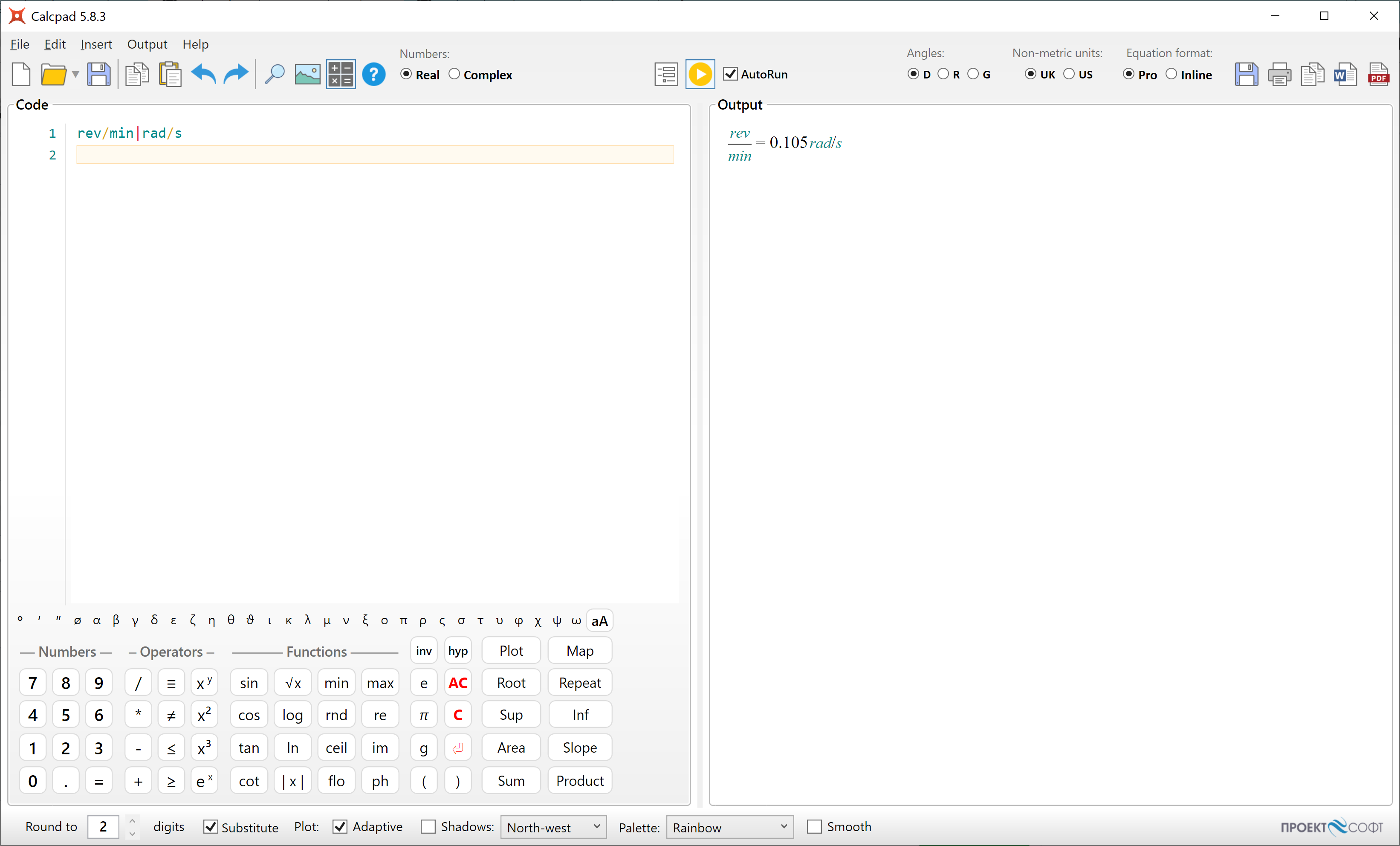The image size is (1400, 846).
Task: Toggle the calculator keypad icon
Action: 340,75
